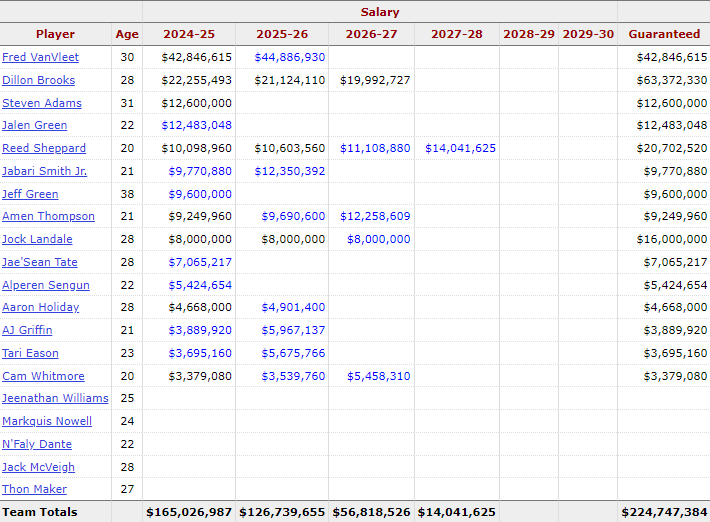Image resolution: width=710 pixels, height=522 pixels.
Task: Open AJ Griffin player page
Action: click(27, 330)
